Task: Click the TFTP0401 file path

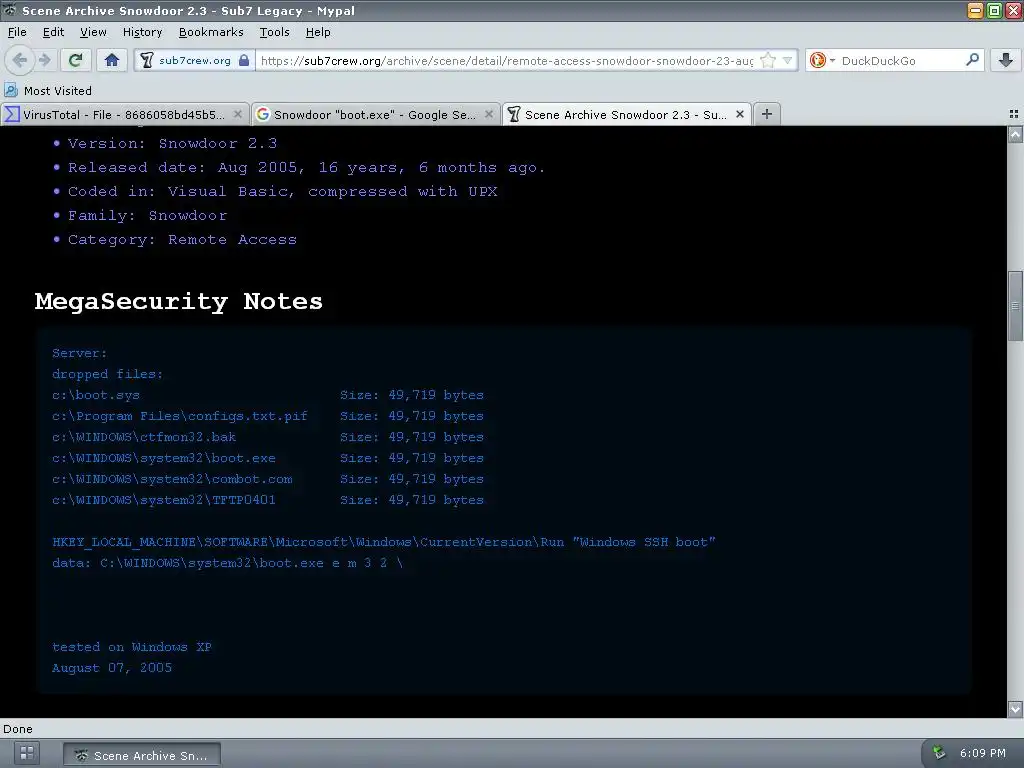Action: pos(164,500)
